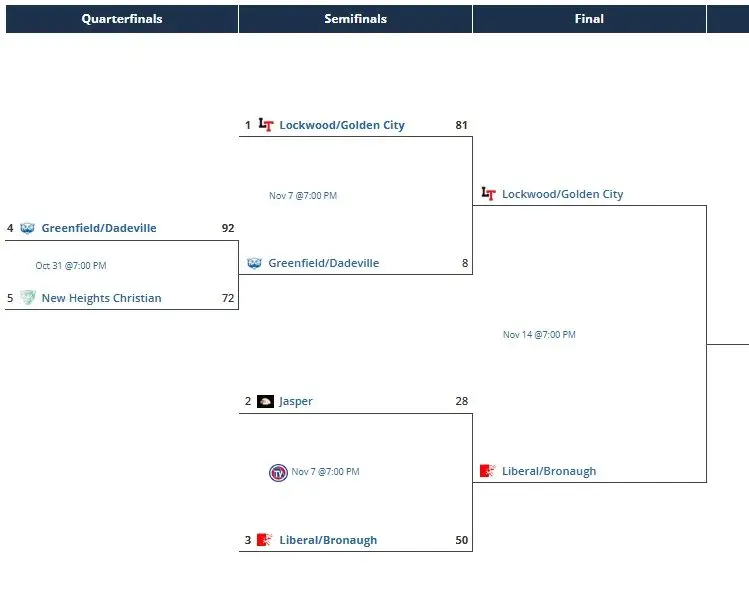
Task: Click Liberal/Bronaugh logo in semifinals
Action: (x=265, y=540)
